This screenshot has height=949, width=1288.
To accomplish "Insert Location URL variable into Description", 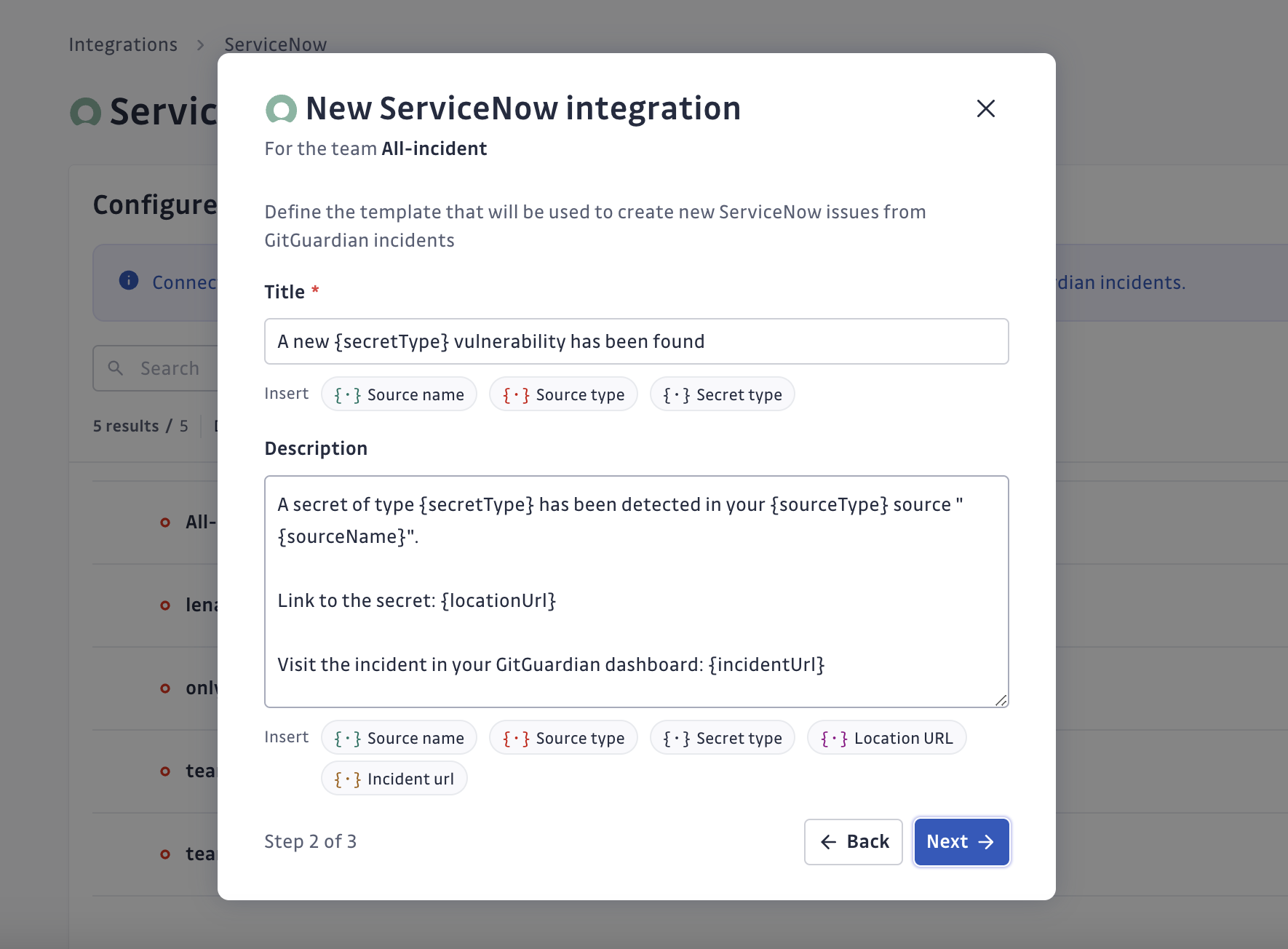I will point(886,738).
